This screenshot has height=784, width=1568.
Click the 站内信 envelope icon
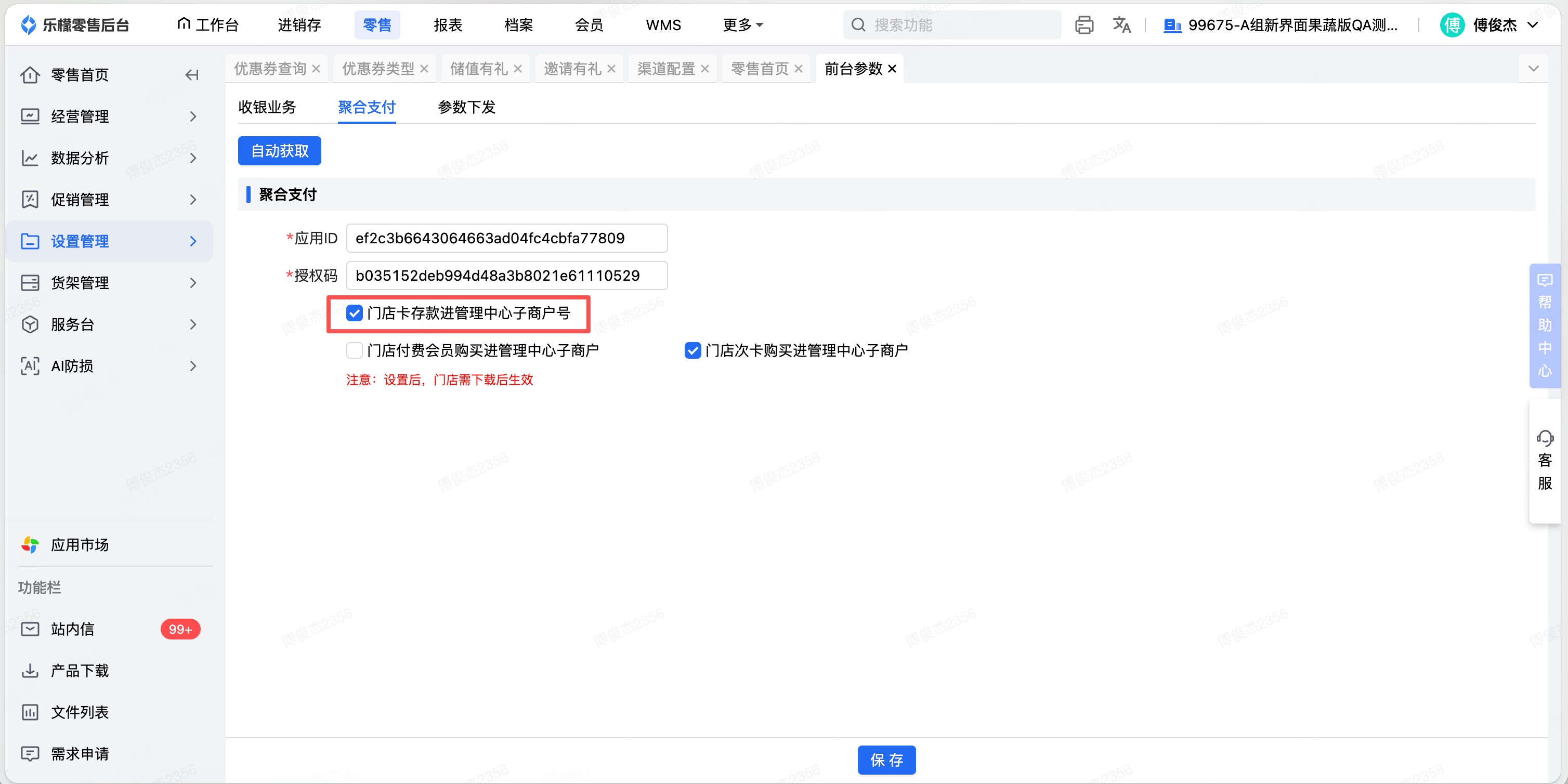pos(30,629)
